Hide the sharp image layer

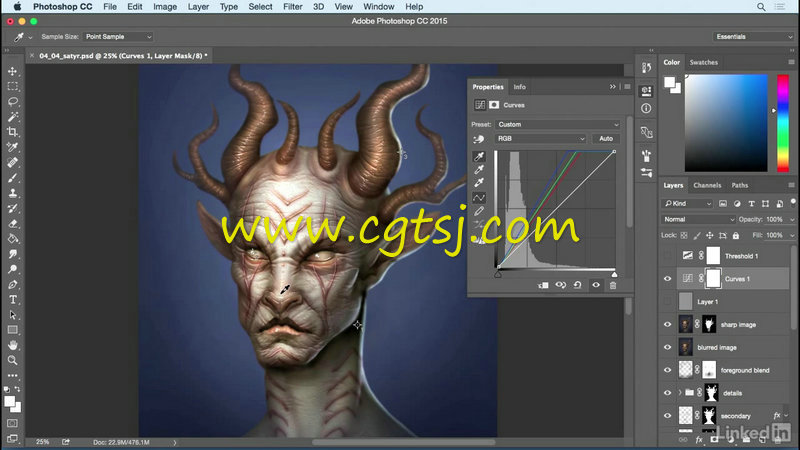667,324
